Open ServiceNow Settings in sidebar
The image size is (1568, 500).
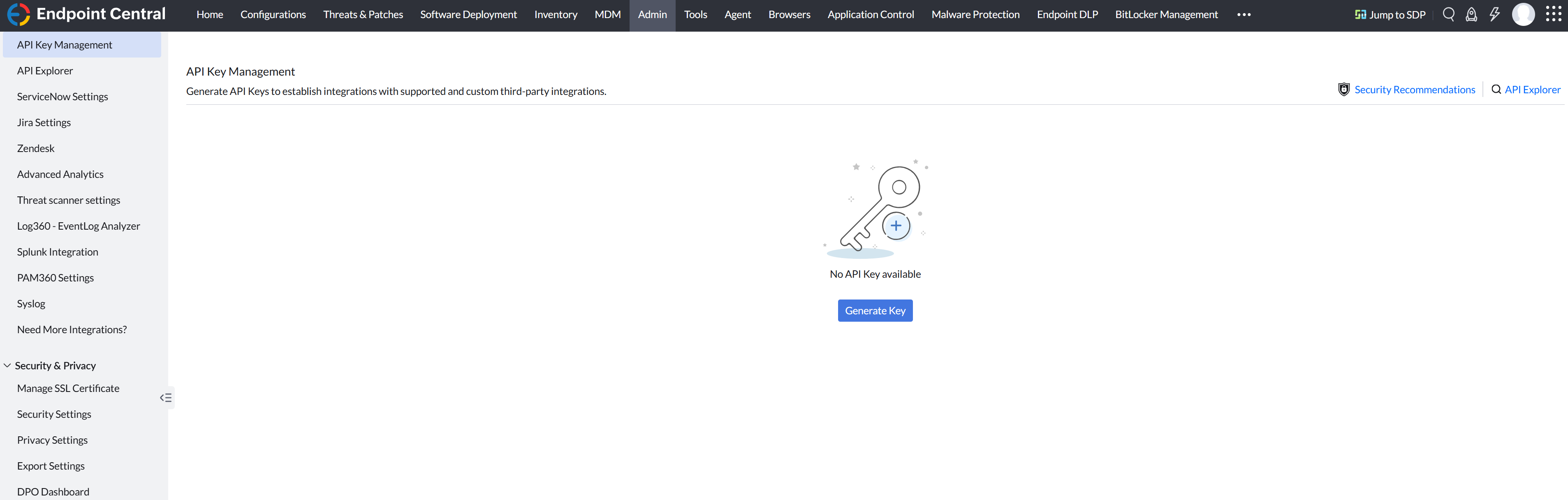(x=62, y=97)
